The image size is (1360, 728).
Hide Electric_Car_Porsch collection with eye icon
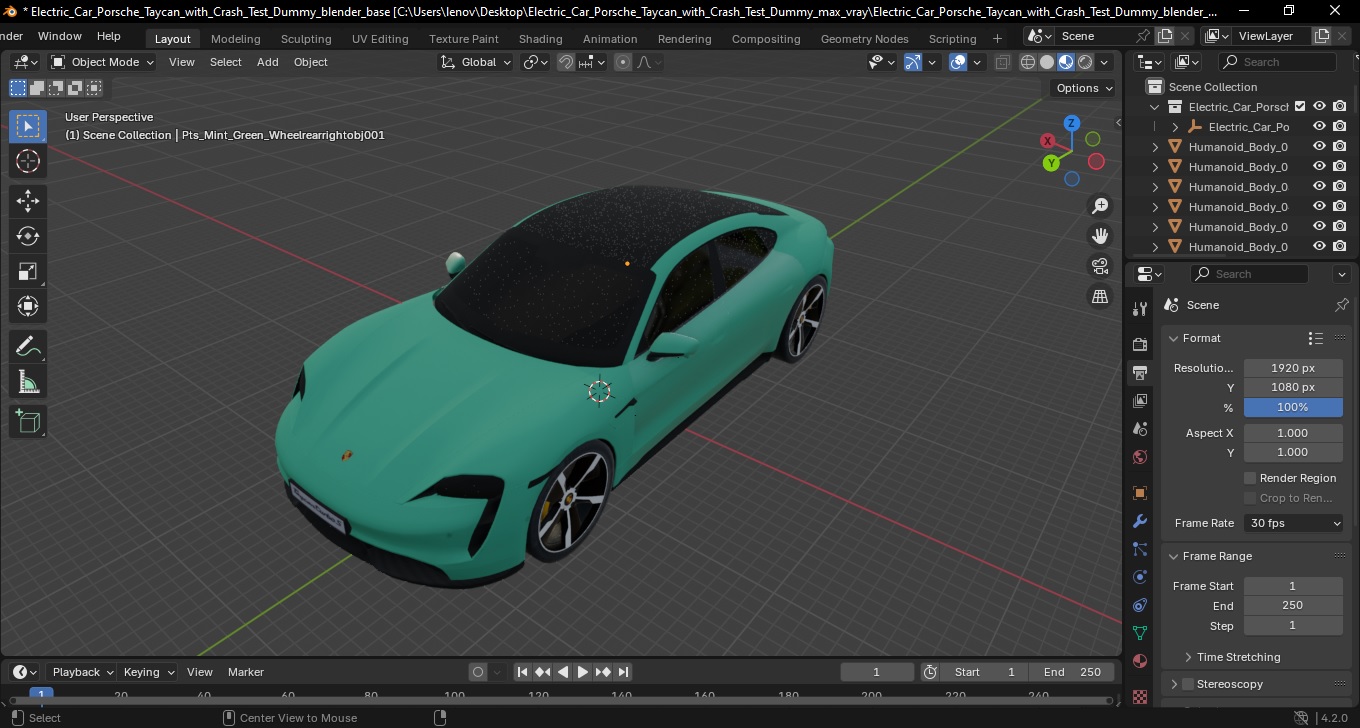pos(1319,106)
